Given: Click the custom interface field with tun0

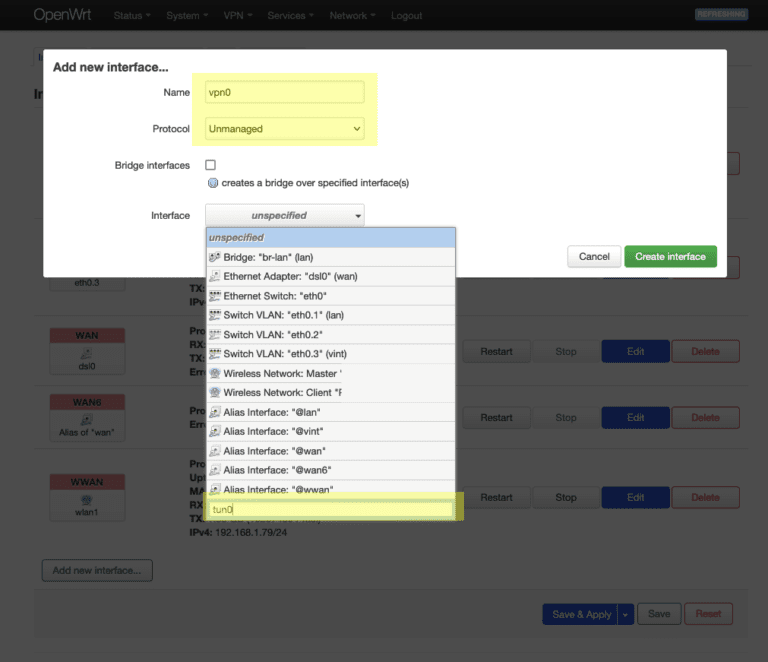Looking at the screenshot, I should point(330,509).
